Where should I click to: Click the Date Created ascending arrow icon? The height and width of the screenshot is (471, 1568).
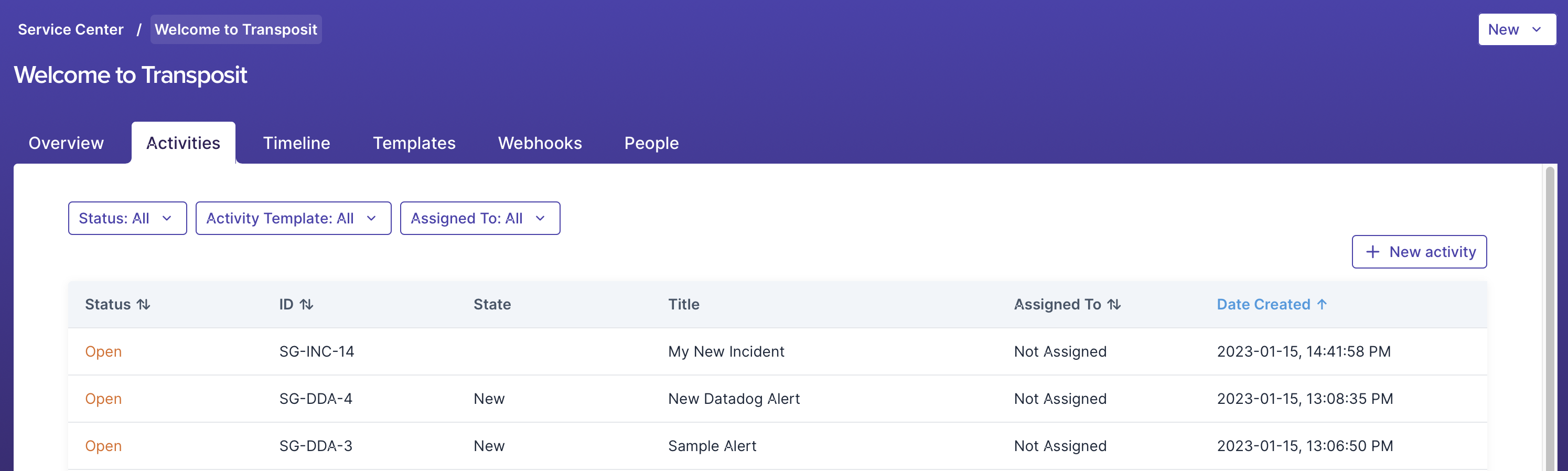coord(1322,304)
